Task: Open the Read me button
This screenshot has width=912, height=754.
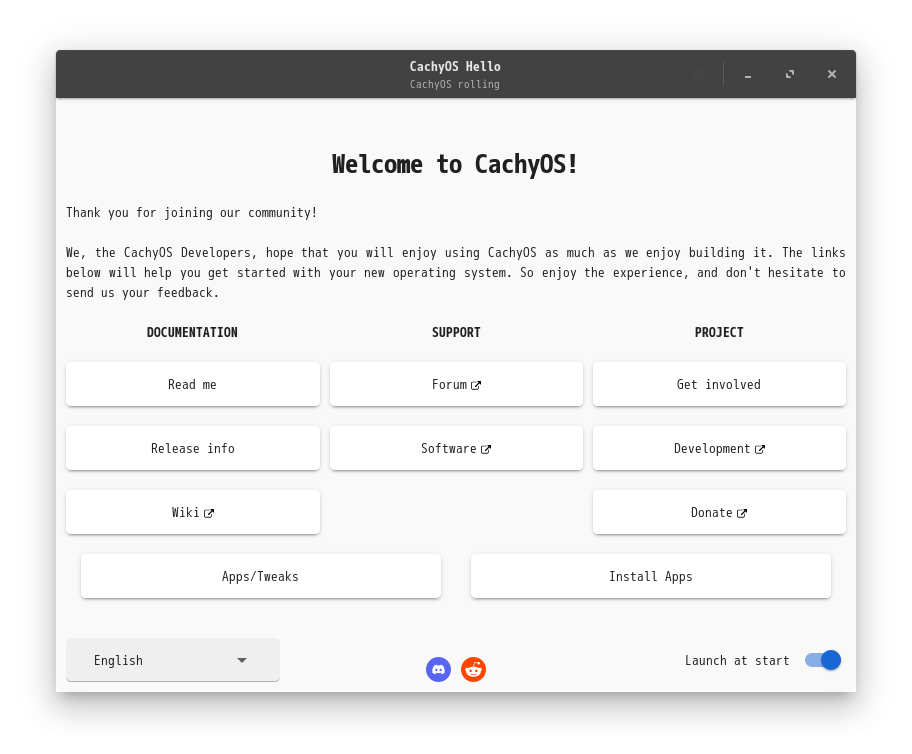Action: (193, 384)
